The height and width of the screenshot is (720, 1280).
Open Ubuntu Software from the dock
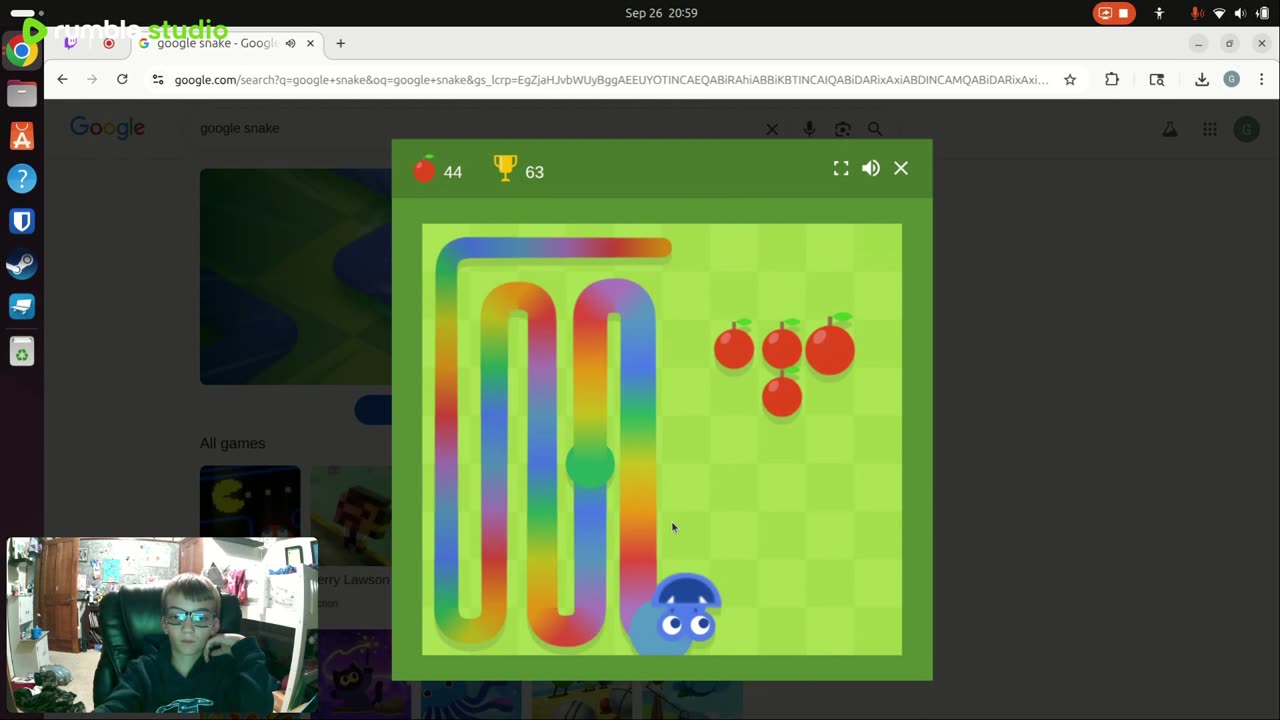22,136
